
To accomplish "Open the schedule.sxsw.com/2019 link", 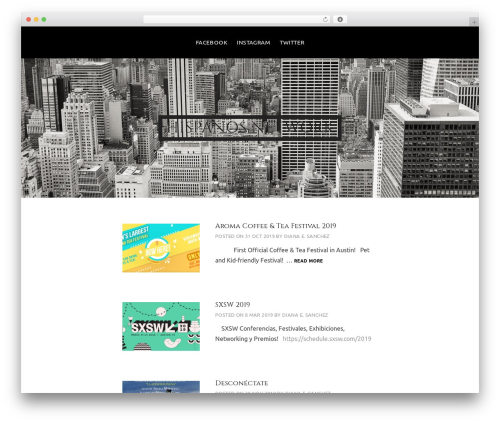I will click(327, 339).
